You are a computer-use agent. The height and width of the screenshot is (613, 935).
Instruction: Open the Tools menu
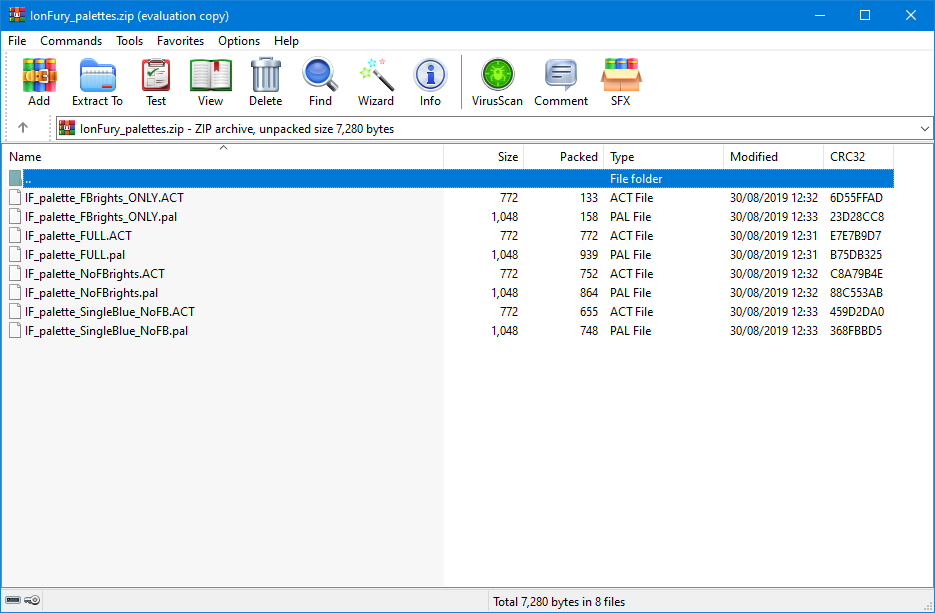129,41
